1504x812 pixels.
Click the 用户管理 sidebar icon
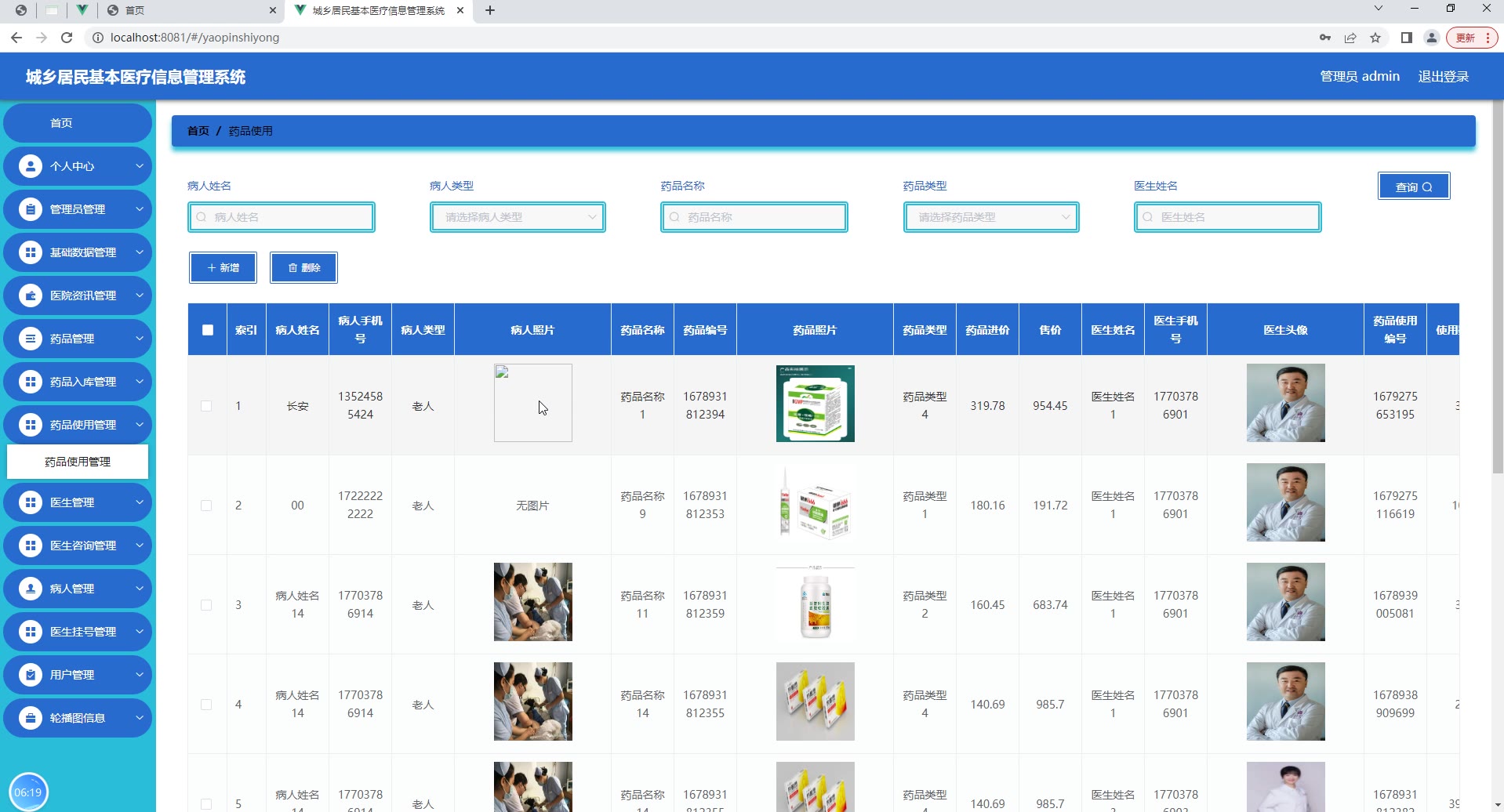pyautogui.click(x=31, y=675)
